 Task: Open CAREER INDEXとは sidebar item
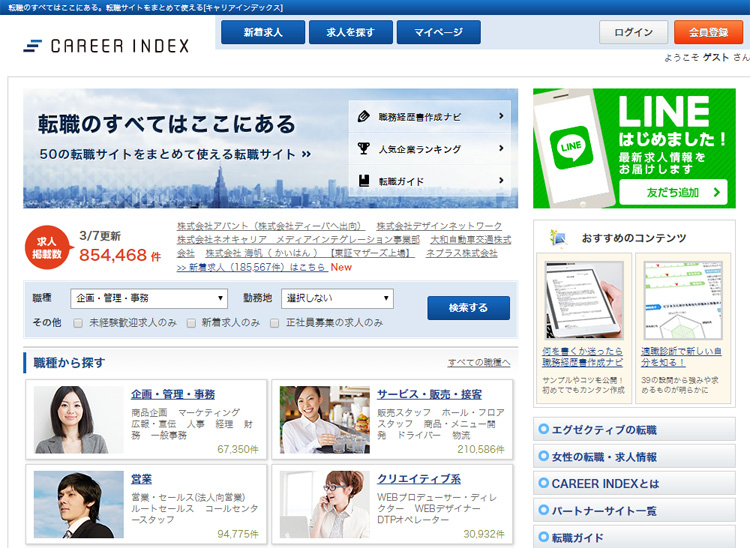coord(634,483)
